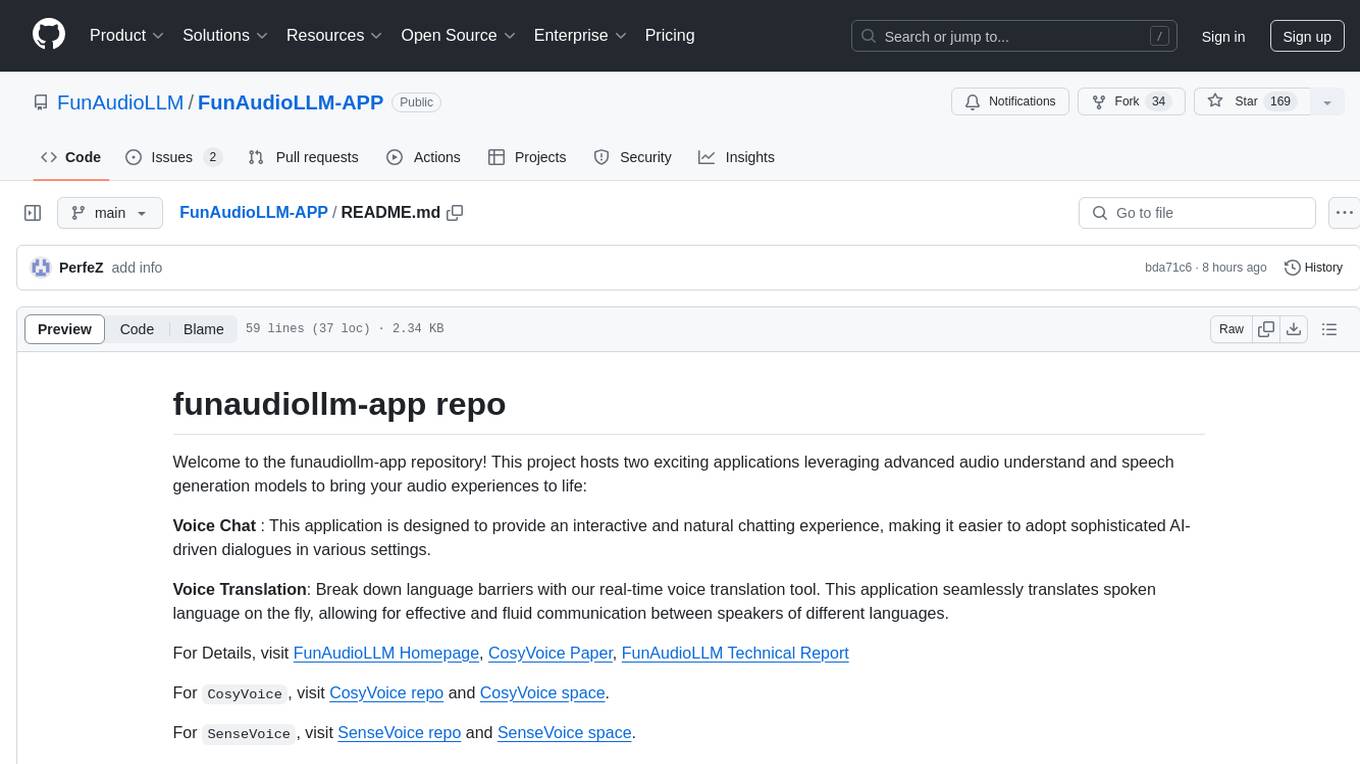The image size is (1360, 764).
Task: Switch to the Issues tab
Action: [173, 157]
